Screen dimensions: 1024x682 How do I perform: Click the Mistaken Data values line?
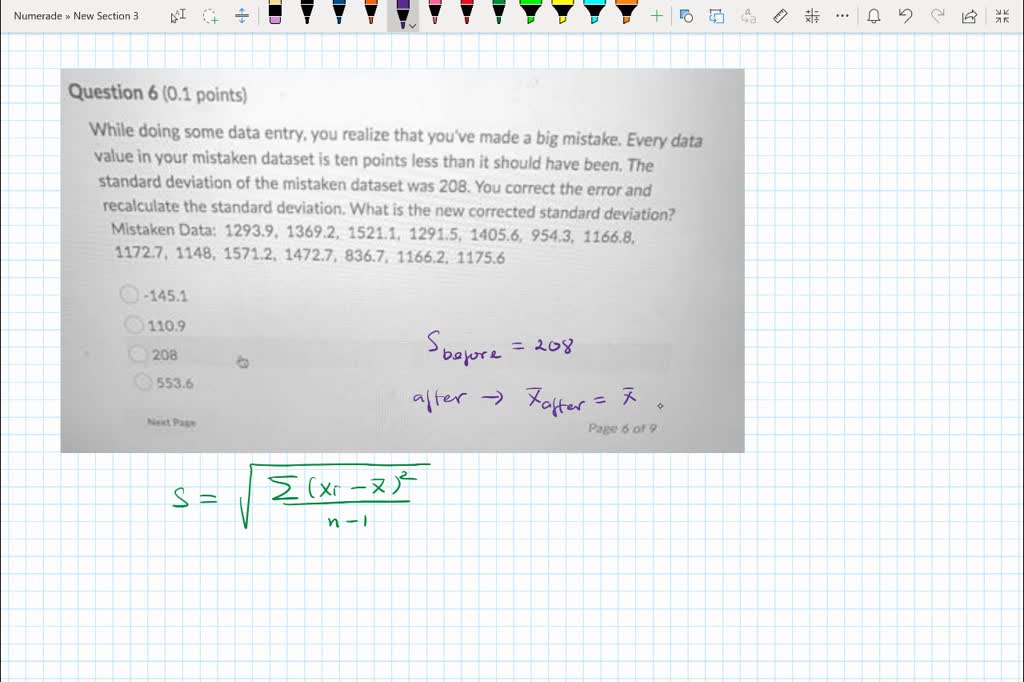click(x=374, y=243)
